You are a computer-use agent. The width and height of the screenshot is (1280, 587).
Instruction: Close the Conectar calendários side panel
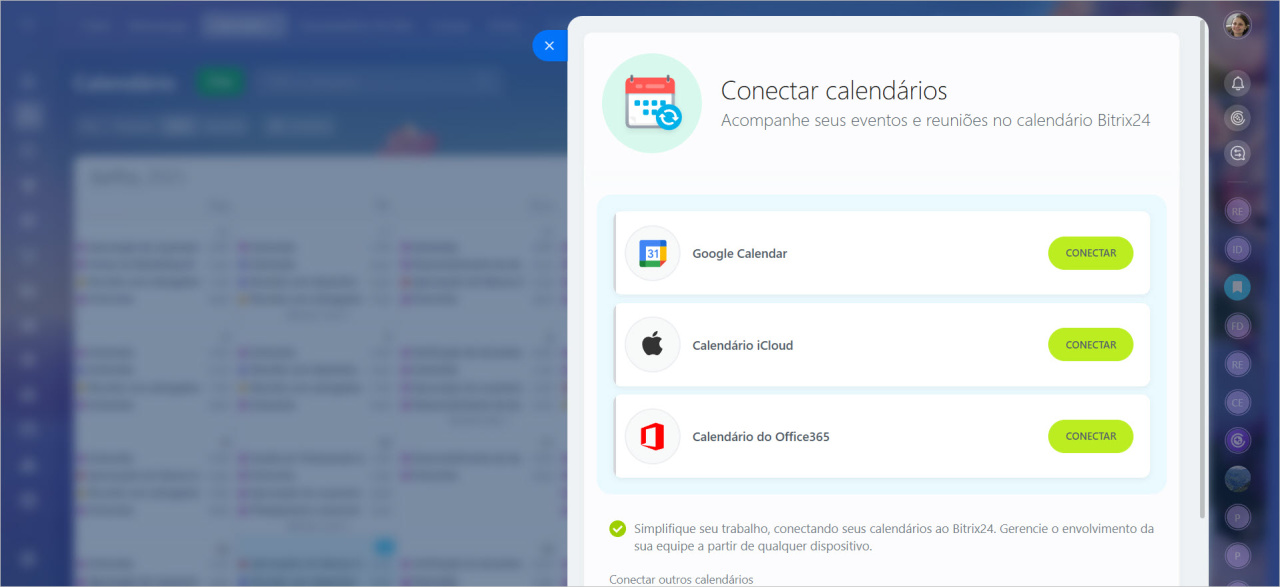(x=549, y=46)
